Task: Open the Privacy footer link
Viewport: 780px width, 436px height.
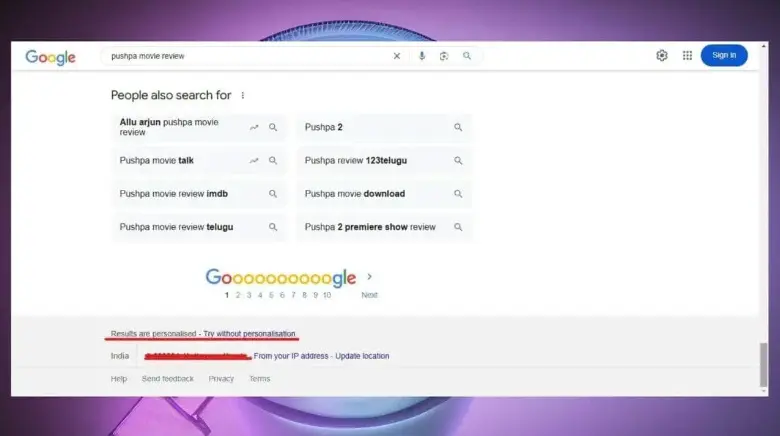Action: 221,379
